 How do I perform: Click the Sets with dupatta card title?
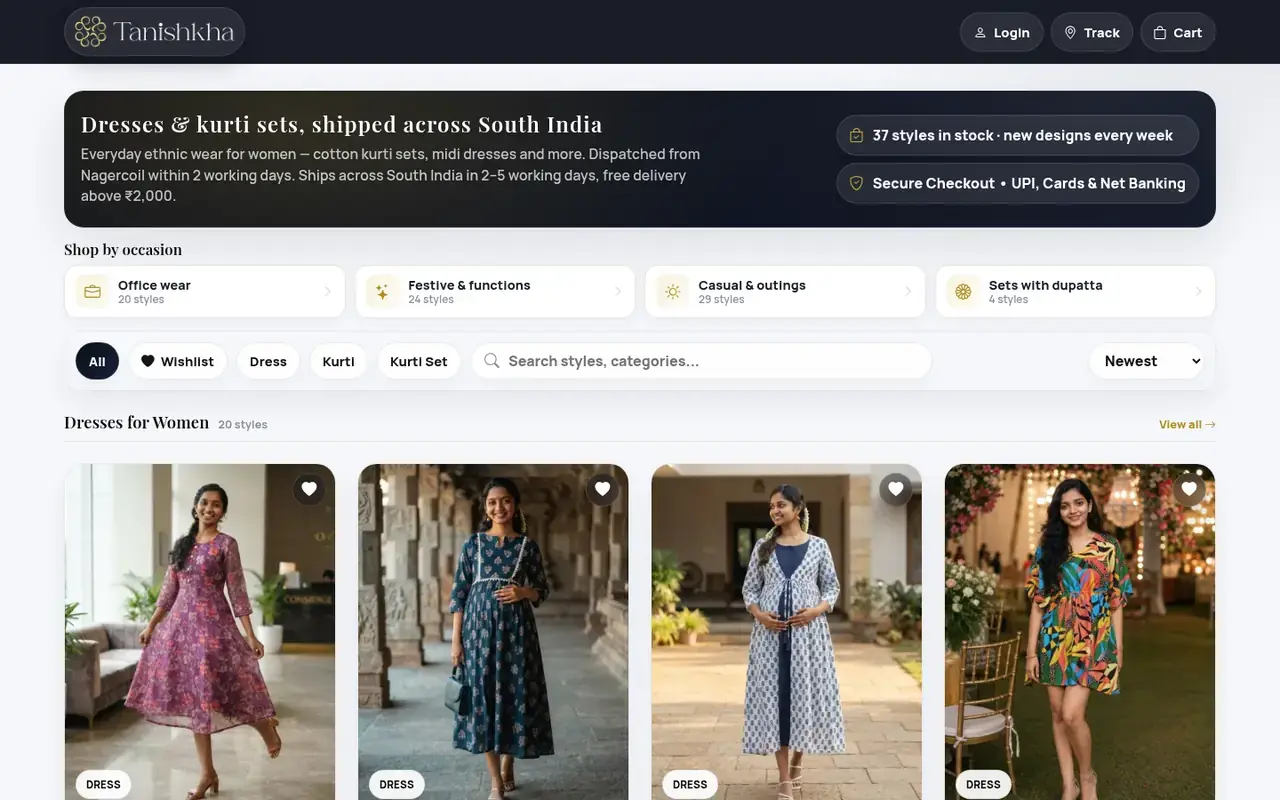point(1046,285)
